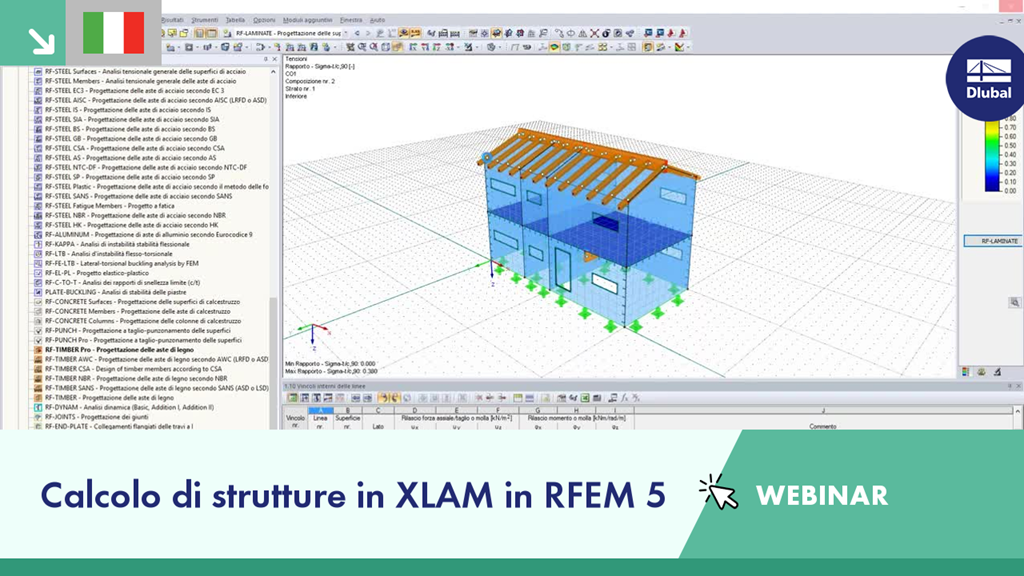Screen dimensions: 1024x576
Task: Select RF-STEEL Surfaces in the module tree
Action: coord(145,71)
